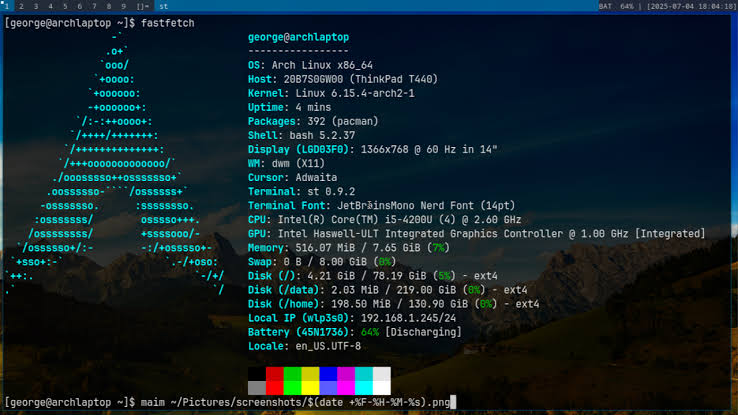This screenshot has width=738, height=415.
Task: Click the bright blue color block
Action: (x=329, y=388)
